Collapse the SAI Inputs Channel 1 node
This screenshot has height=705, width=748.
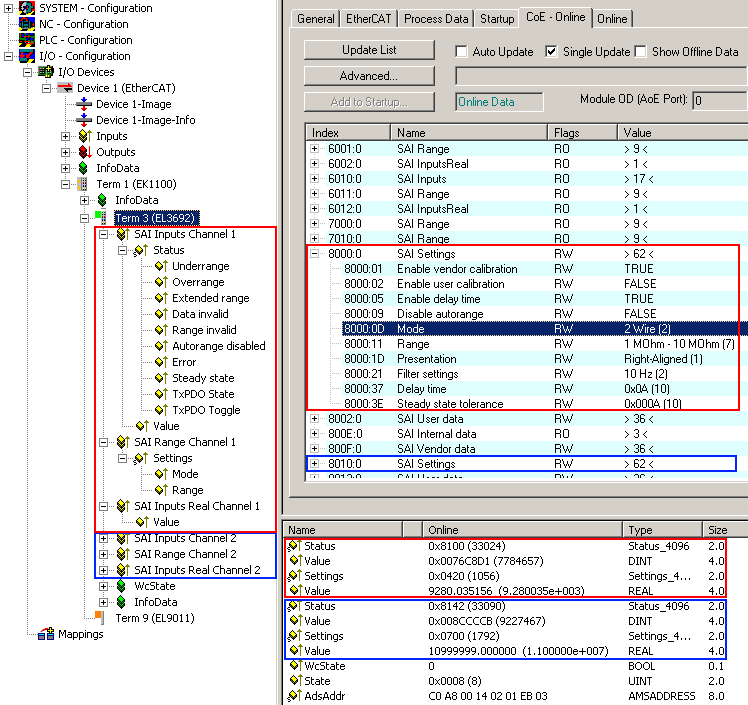[104, 234]
